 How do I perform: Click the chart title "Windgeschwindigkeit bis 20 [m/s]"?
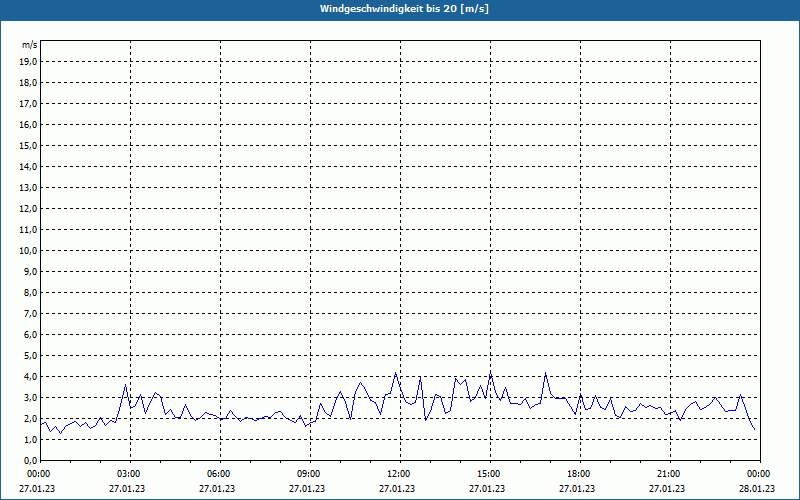(x=405, y=9)
